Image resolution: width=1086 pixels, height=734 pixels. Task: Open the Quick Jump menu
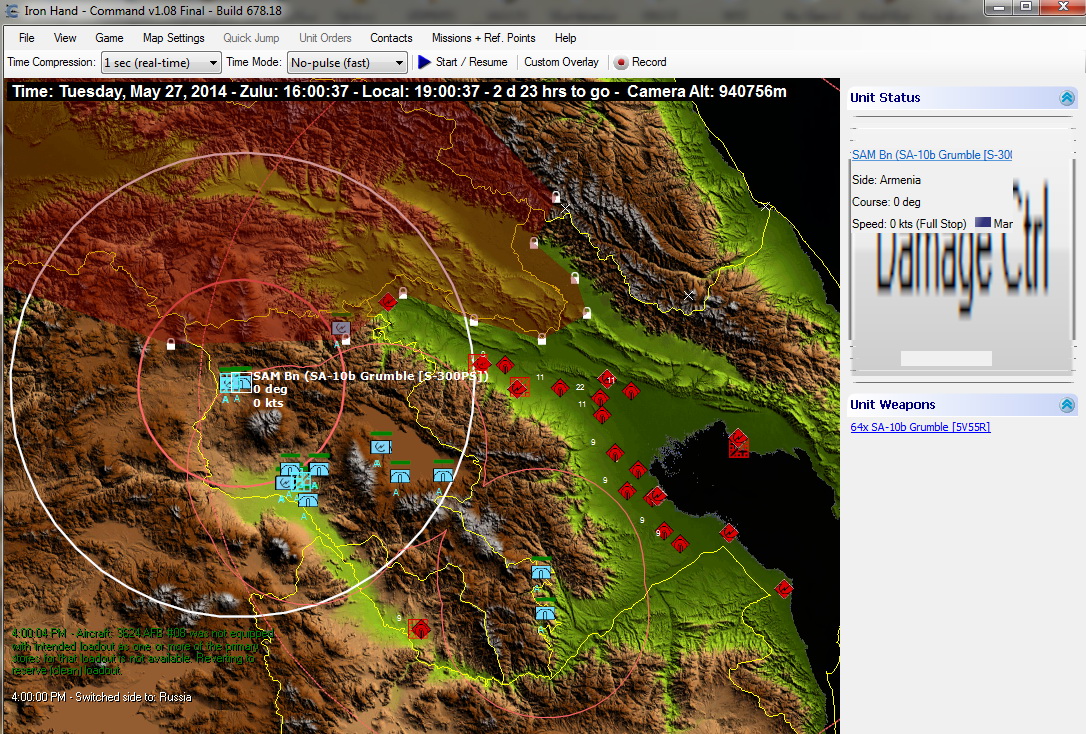pyautogui.click(x=251, y=38)
